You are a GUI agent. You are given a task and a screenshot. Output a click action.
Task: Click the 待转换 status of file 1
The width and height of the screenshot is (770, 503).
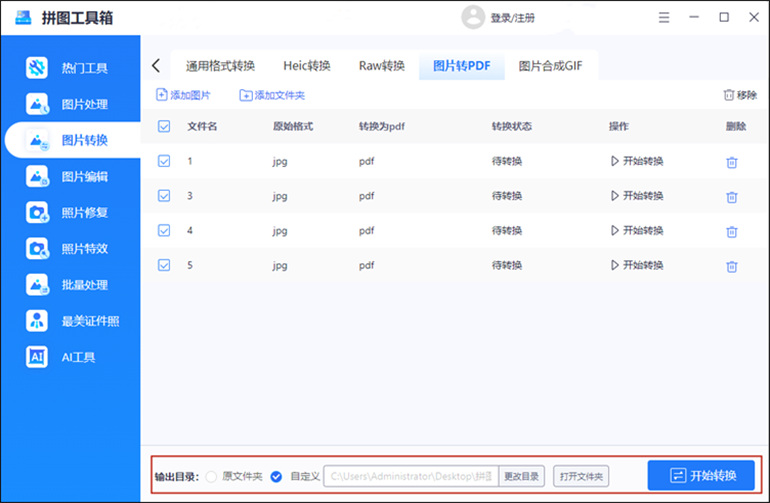tap(507, 161)
